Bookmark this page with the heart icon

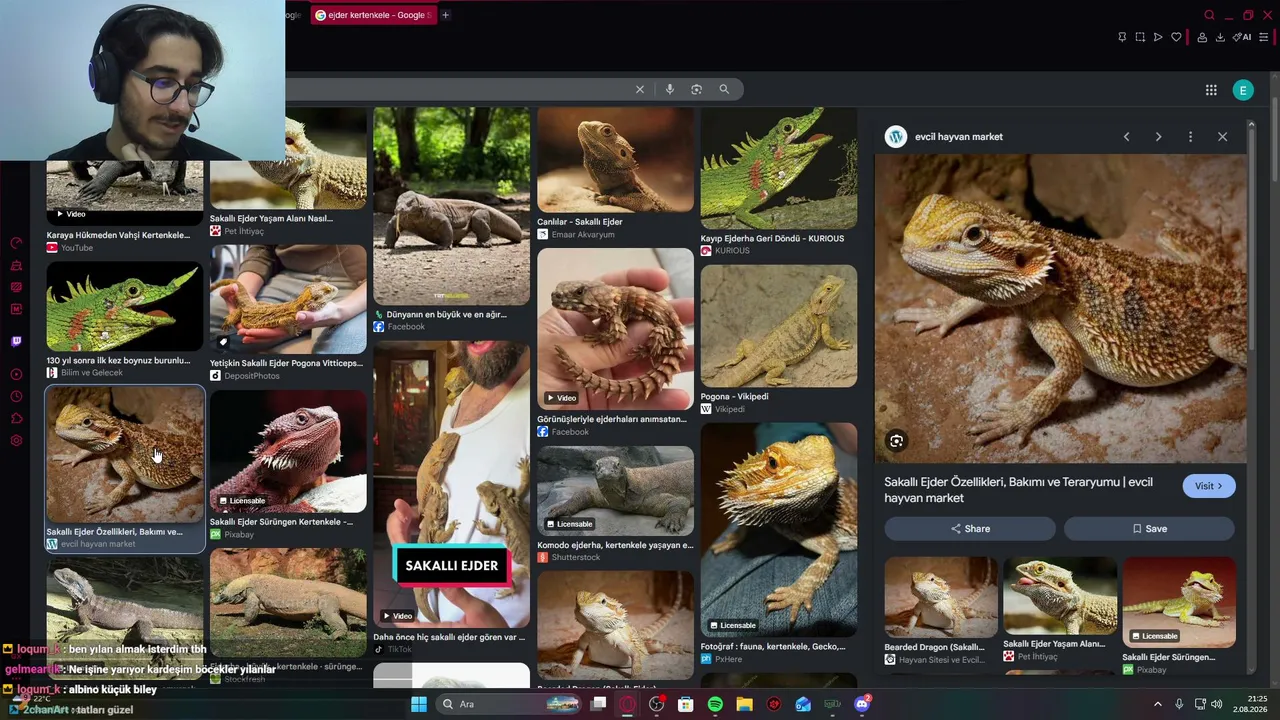pyautogui.click(x=1176, y=37)
